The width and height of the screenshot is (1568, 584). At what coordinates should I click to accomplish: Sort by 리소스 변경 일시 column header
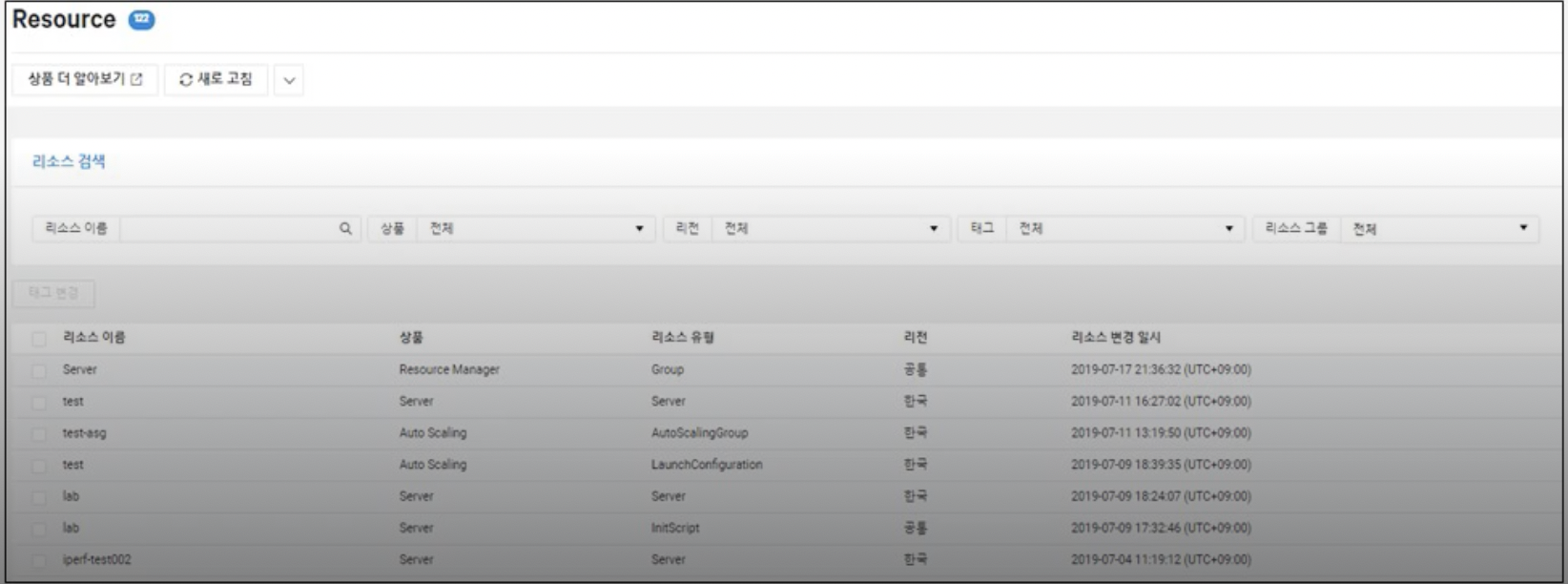click(1115, 338)
